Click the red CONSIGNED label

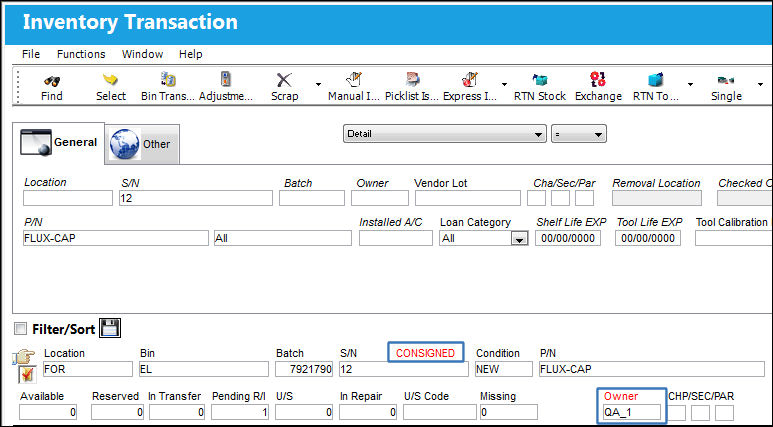coord(425,353)
